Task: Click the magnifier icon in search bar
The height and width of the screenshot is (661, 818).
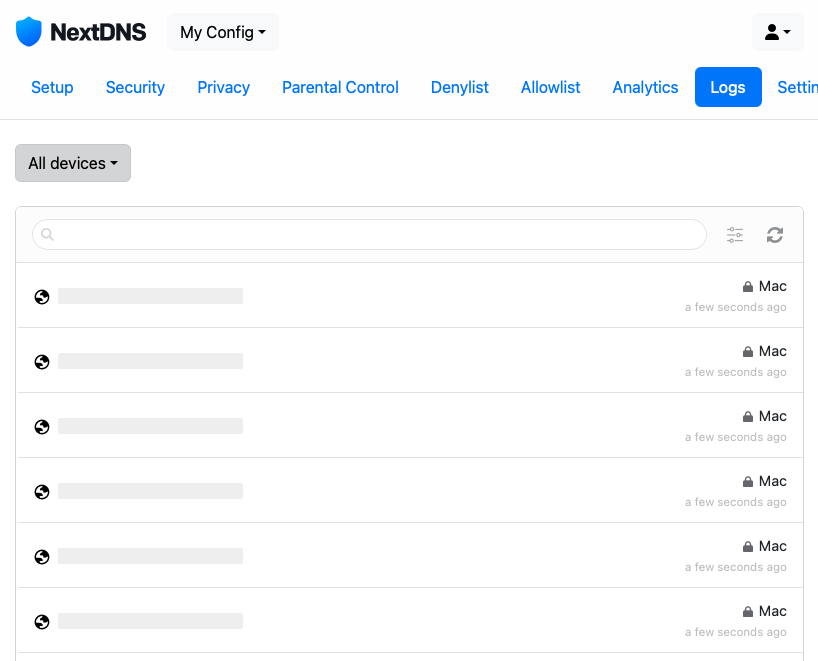Action: coord(47,235)
